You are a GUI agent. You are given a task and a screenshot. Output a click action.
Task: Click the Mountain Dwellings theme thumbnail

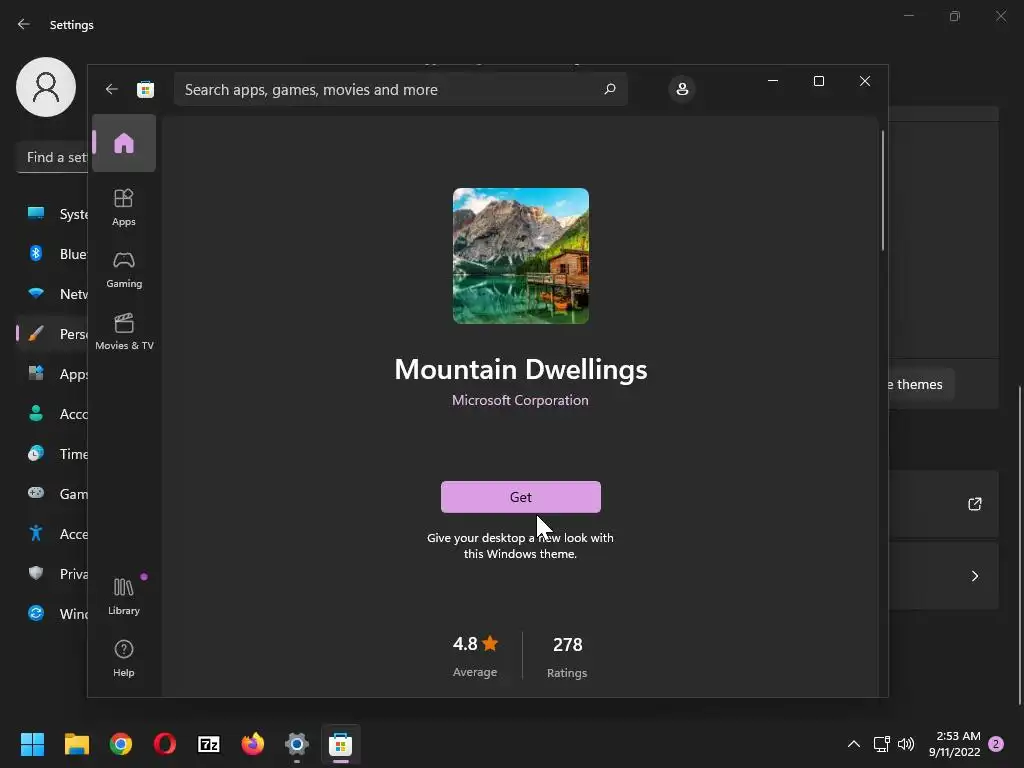[x=520, y=256]
